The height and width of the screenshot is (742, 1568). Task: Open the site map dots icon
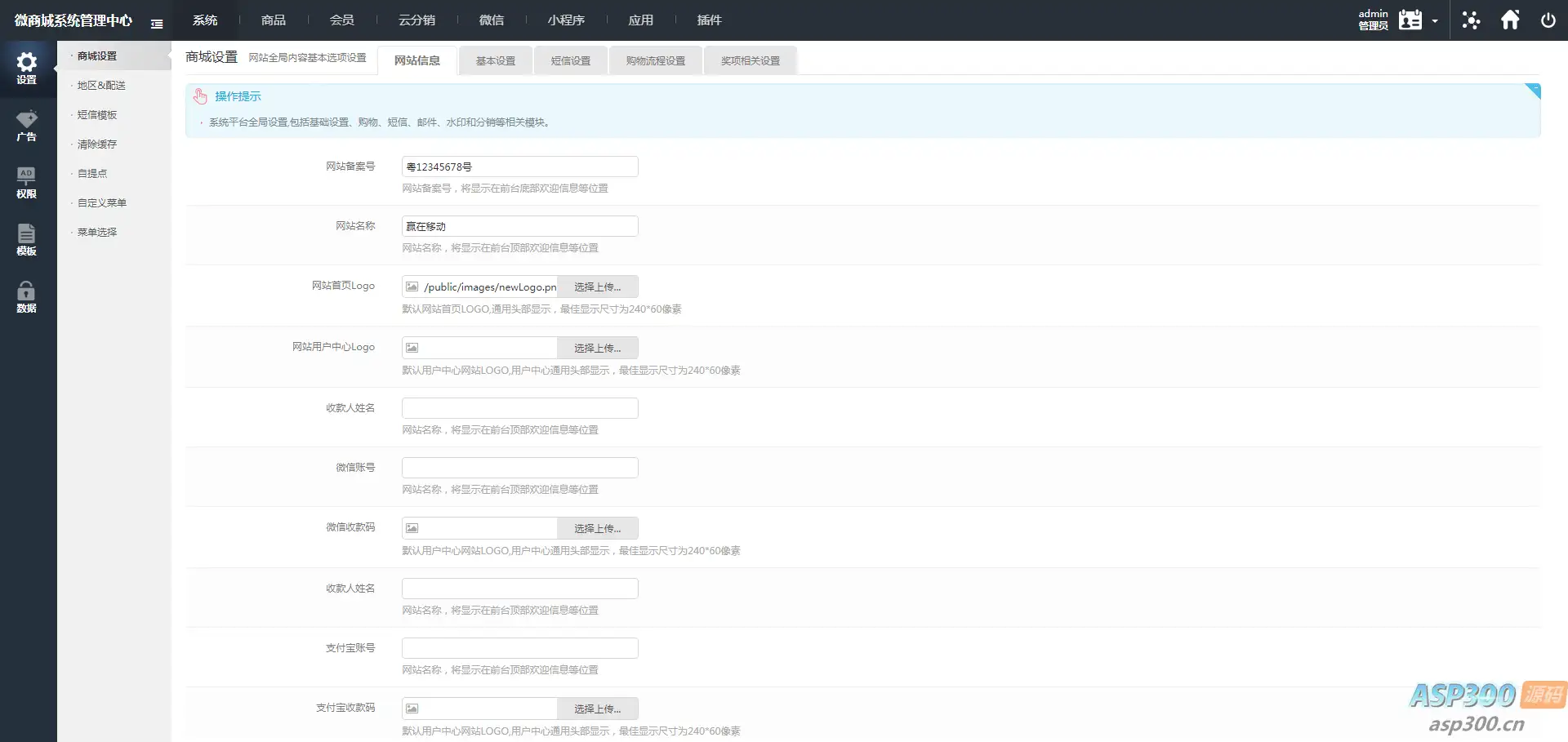1471,20
